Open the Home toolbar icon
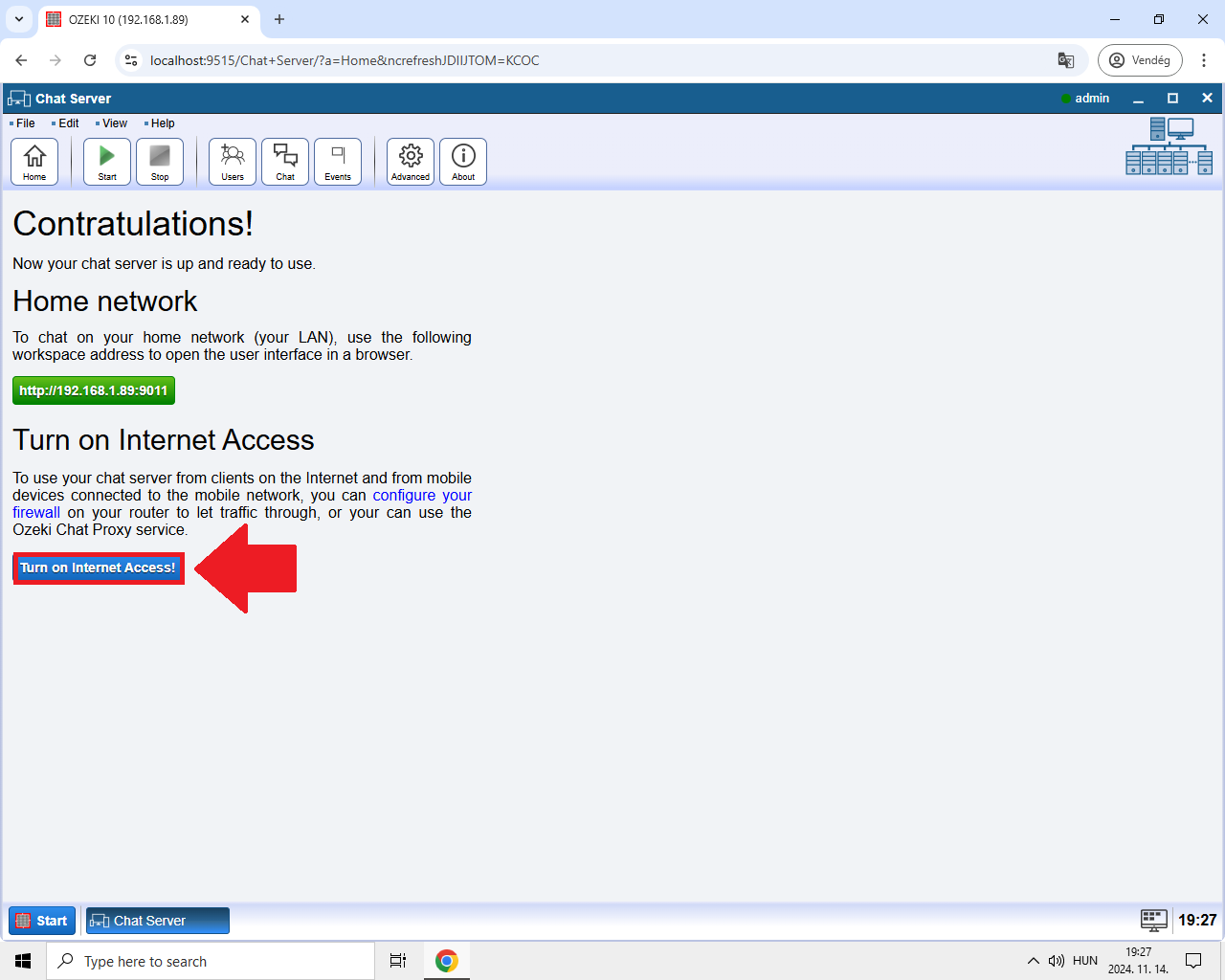The image size is (1225, 980). [34, 161]
